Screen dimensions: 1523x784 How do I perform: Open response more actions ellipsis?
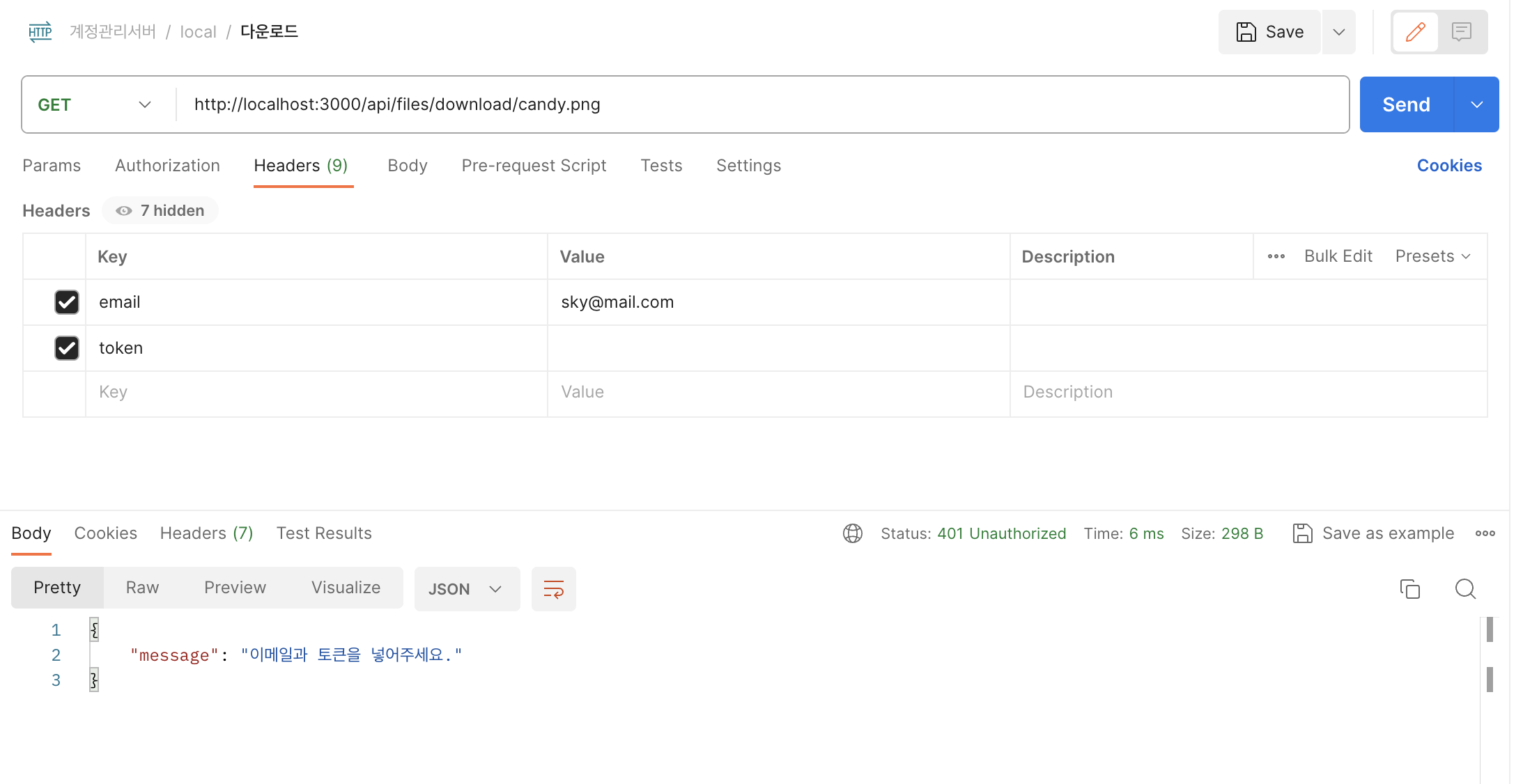(1485, 533)
